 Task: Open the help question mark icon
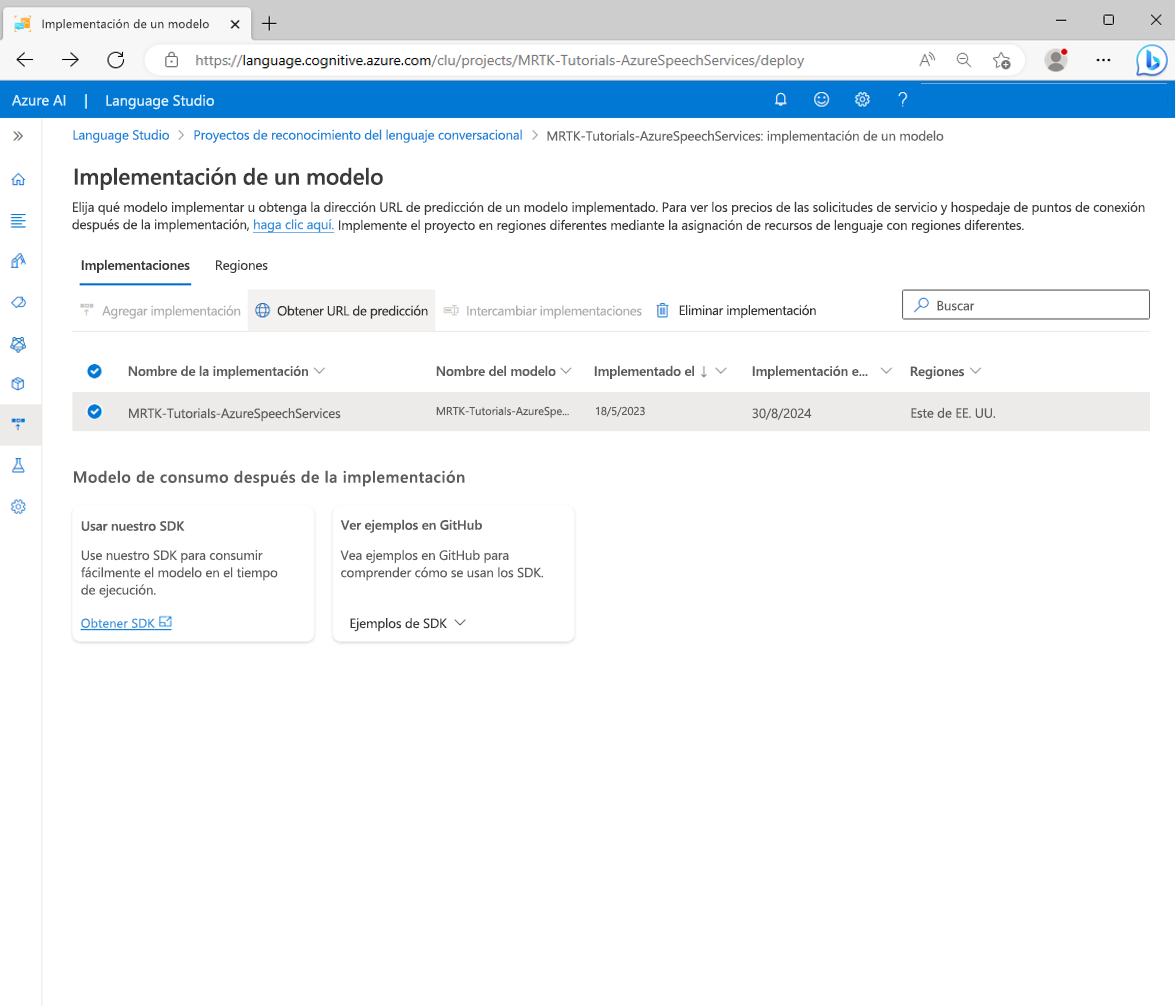(x=903, y=100)
